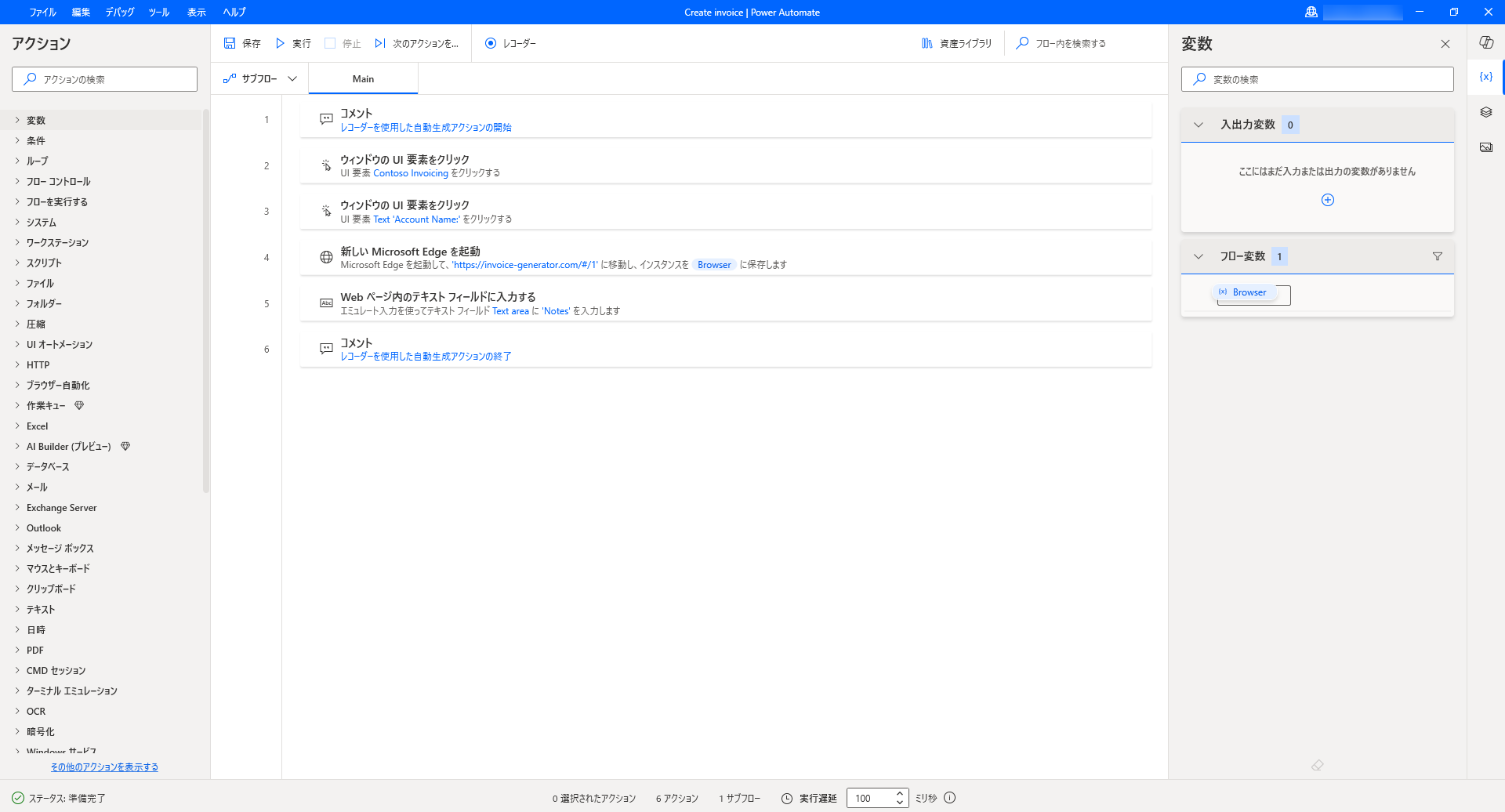1505x812 pixels.
Task: Expand the Outlook action group
Action: click(x=17, y=527)
